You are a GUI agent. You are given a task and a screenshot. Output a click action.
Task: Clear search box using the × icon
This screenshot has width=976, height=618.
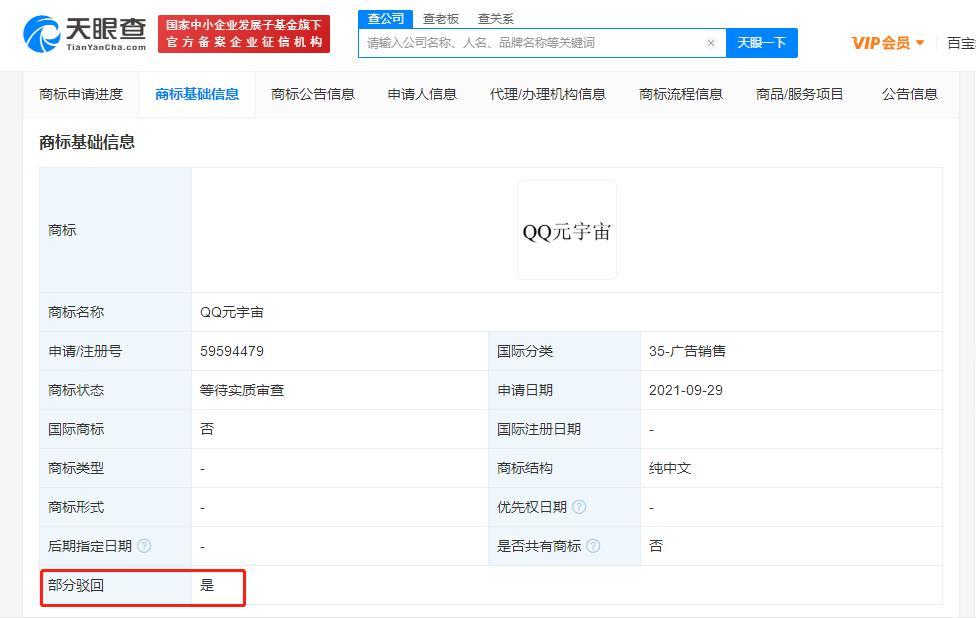coord(711,43)
